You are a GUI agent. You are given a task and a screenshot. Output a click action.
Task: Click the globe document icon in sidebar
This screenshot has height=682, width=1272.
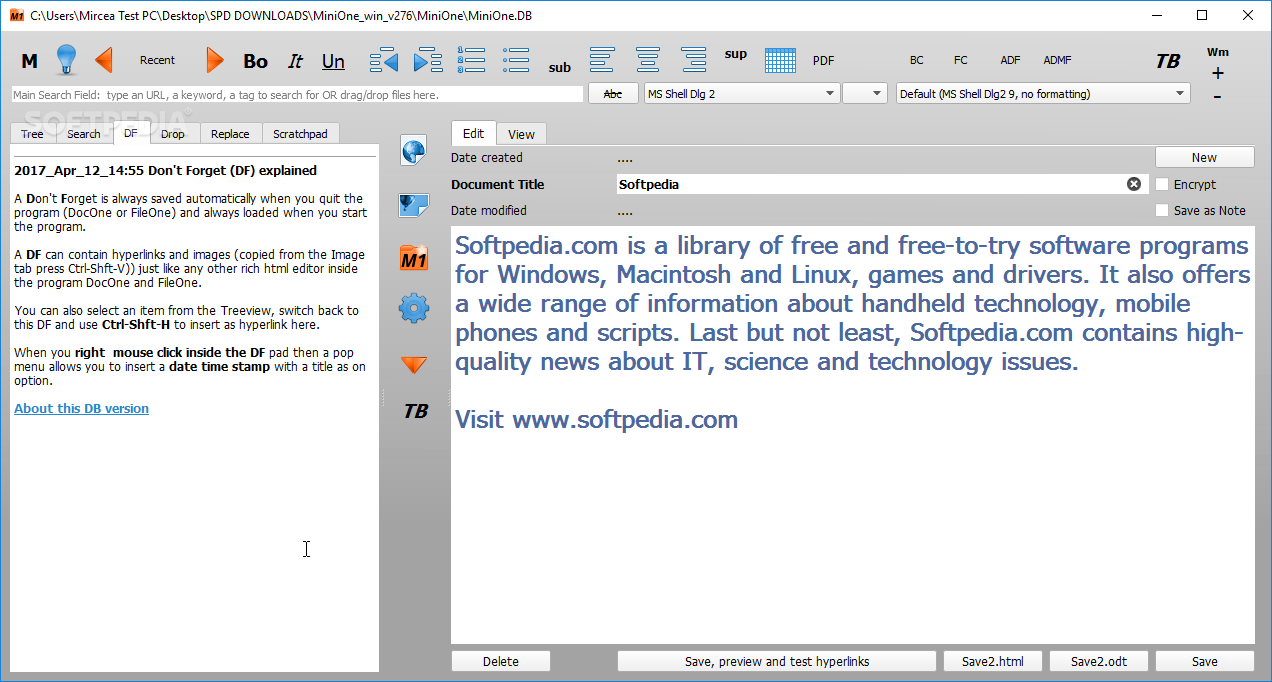(x=414, y=151)
